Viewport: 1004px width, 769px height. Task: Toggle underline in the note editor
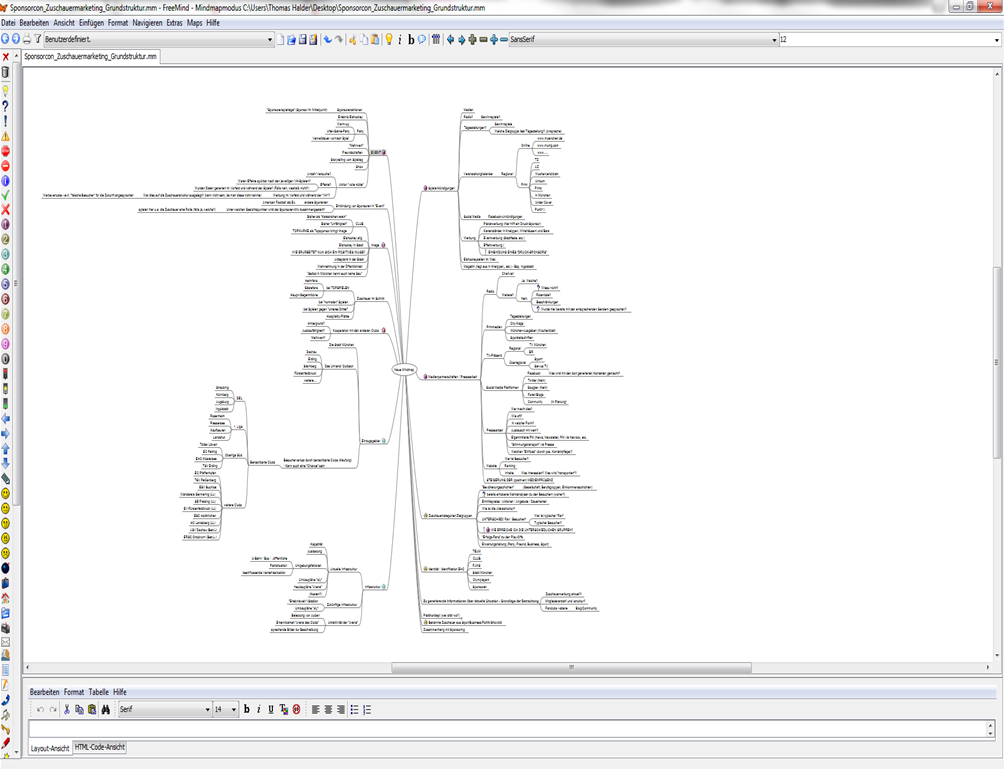click(271, 709)
